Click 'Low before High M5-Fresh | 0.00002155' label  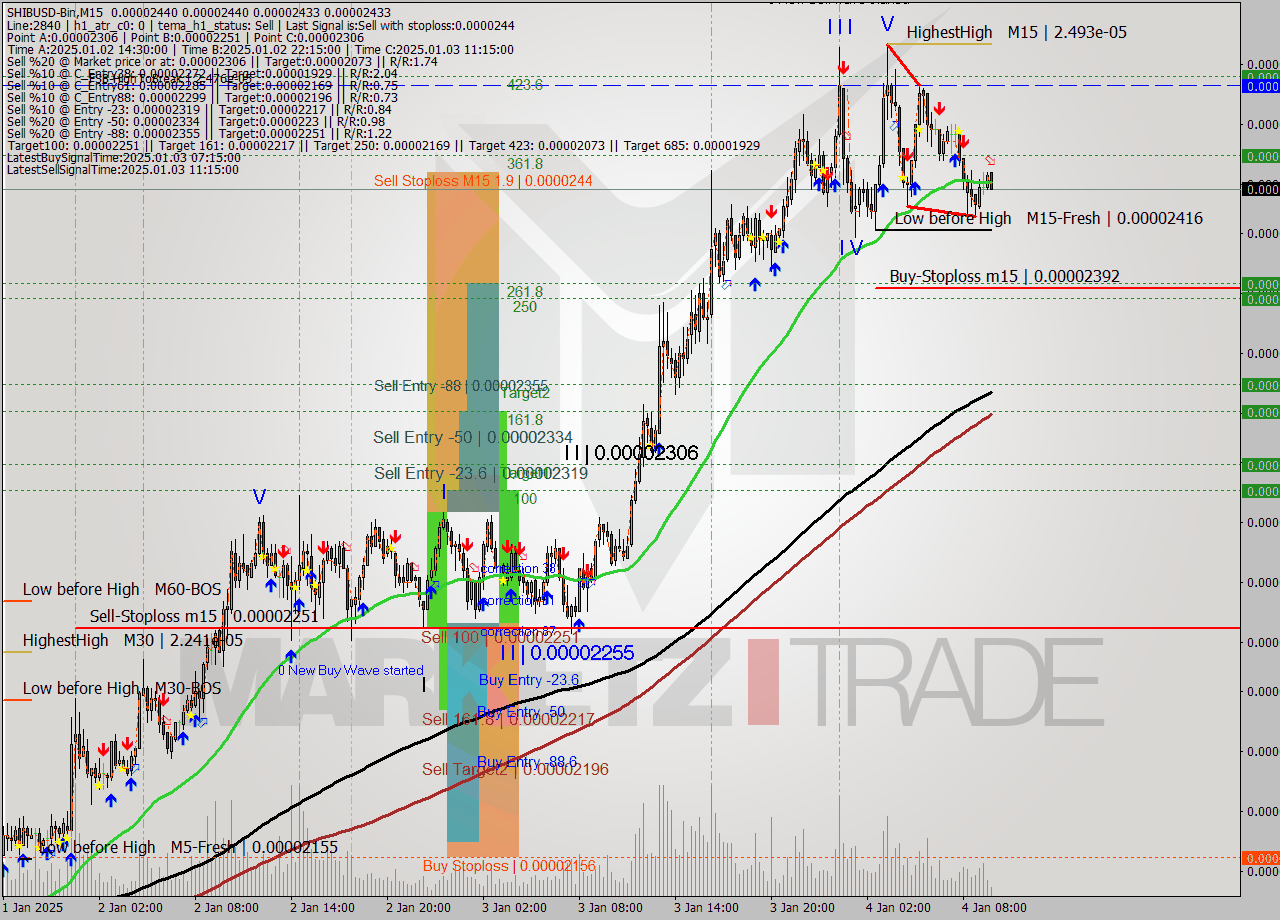point(188,847)
